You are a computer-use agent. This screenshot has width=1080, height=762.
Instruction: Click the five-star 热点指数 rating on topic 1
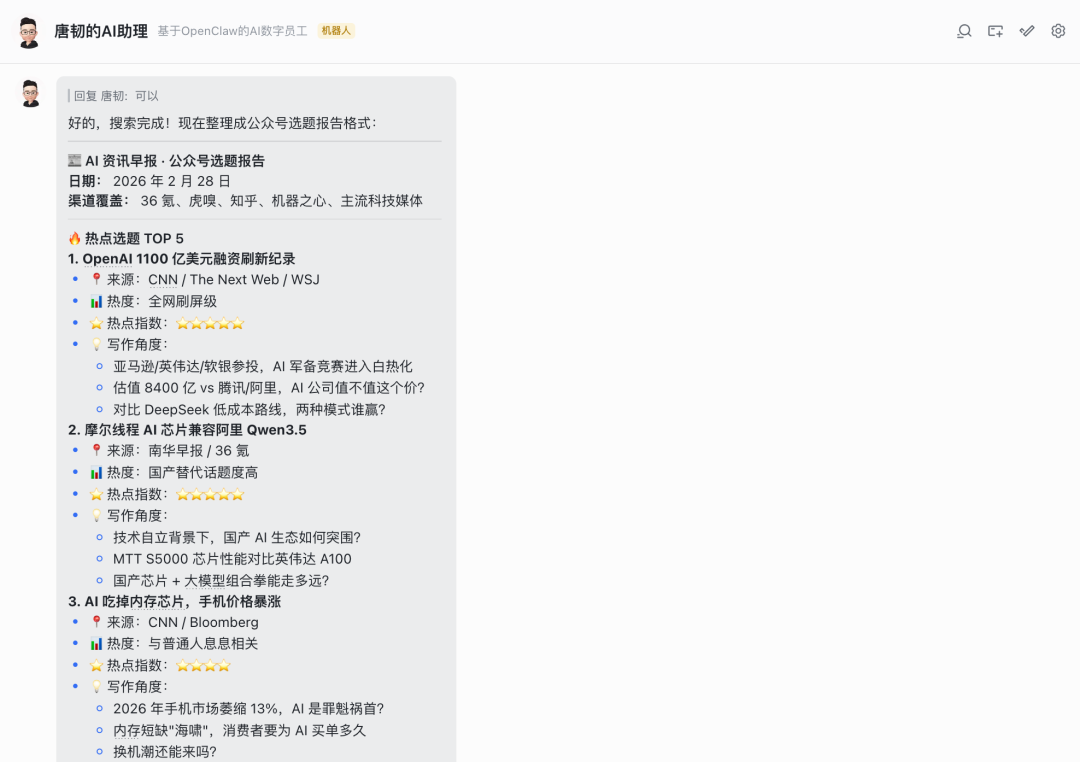pos(209,322)
